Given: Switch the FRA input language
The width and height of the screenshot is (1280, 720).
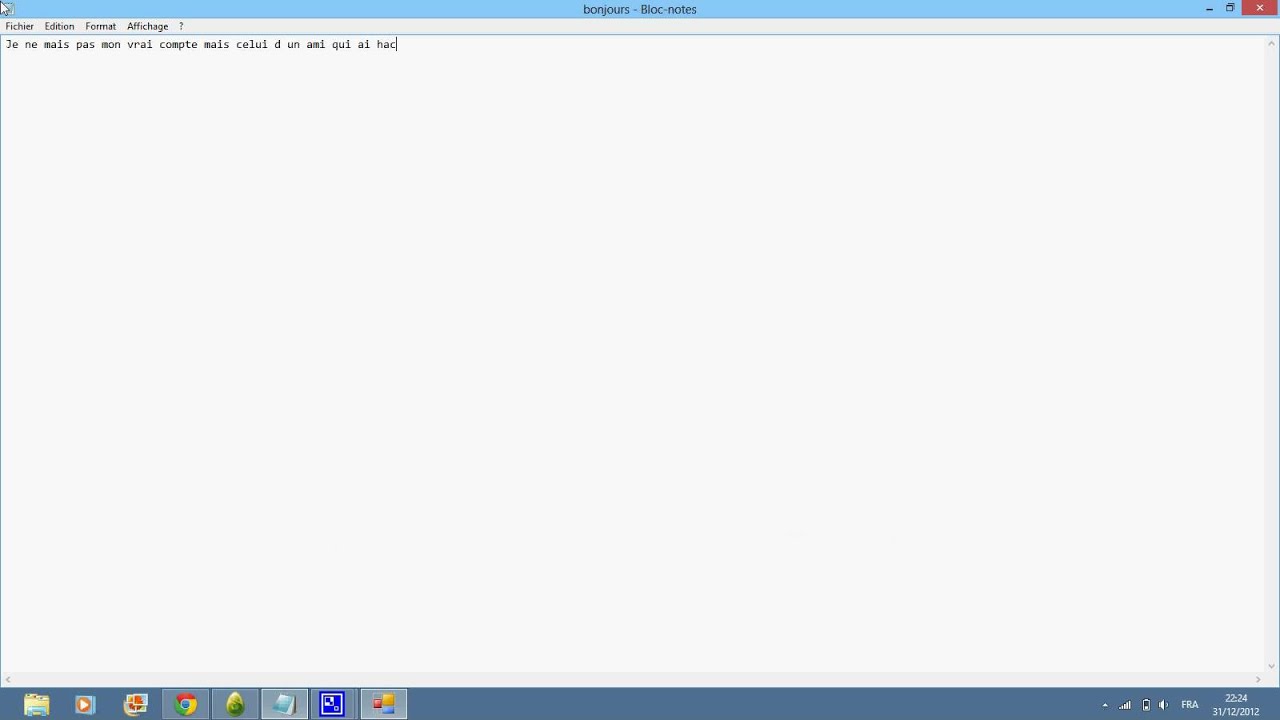Looking at the screenshot, I should [x=1189, y=705].
